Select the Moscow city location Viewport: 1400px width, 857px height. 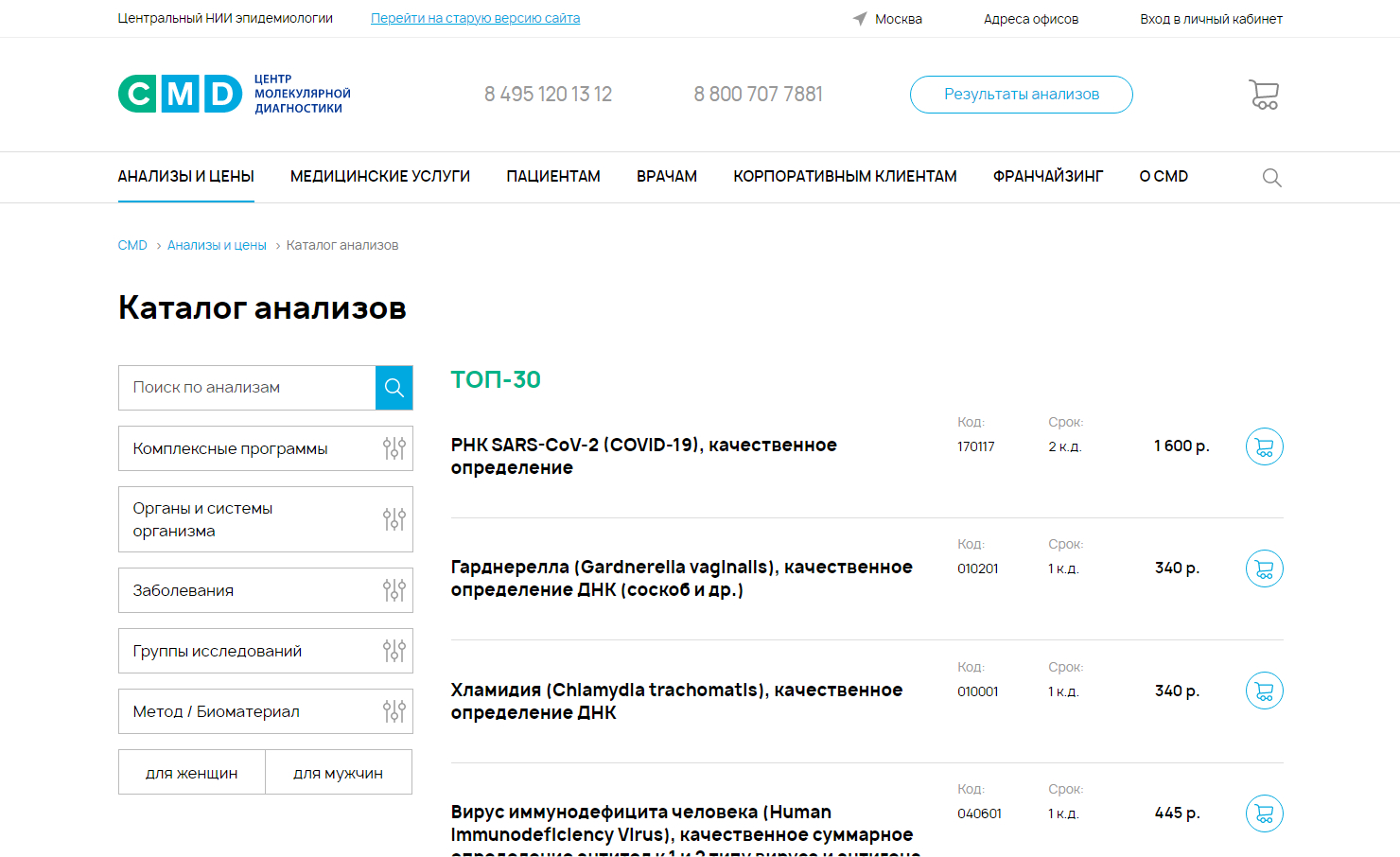coord(887,19)
